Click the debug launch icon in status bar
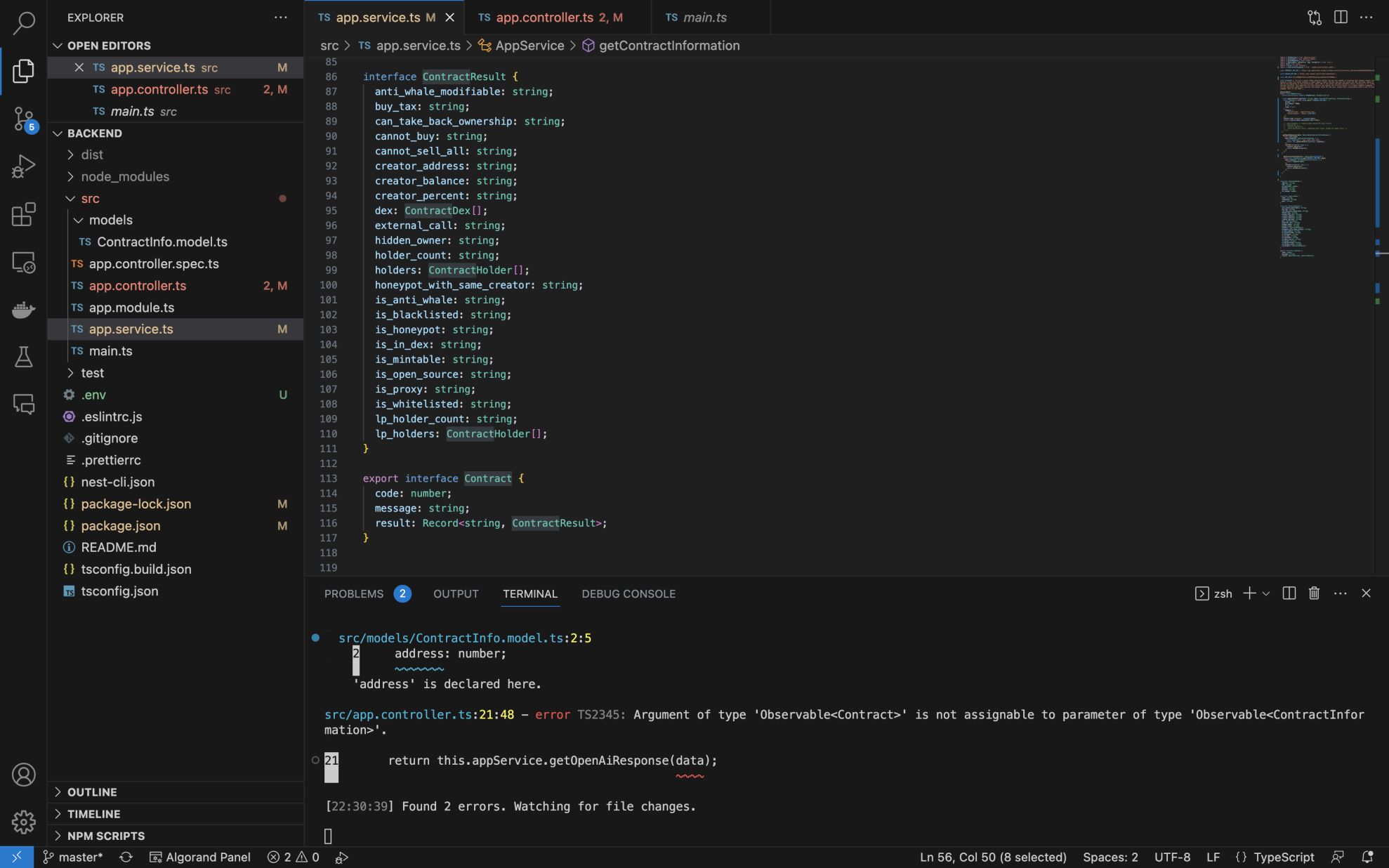The width and height of the screenshot is (1389, 868). point(341,857)
